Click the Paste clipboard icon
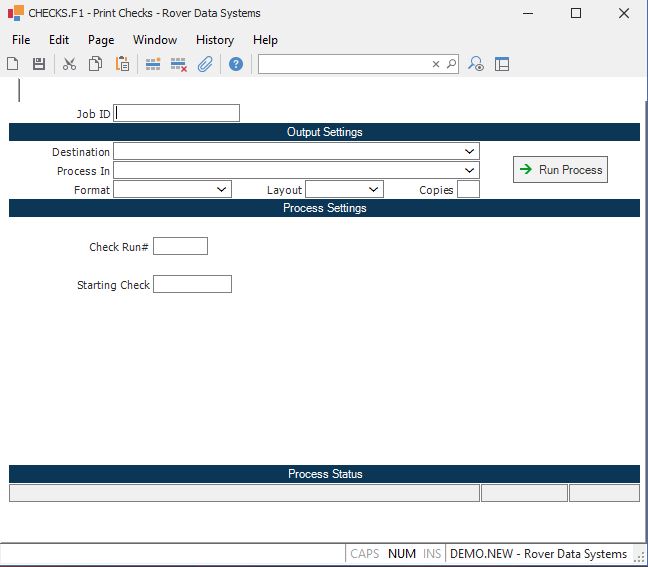This screenshot has width=648, height=567. point(122,64)
